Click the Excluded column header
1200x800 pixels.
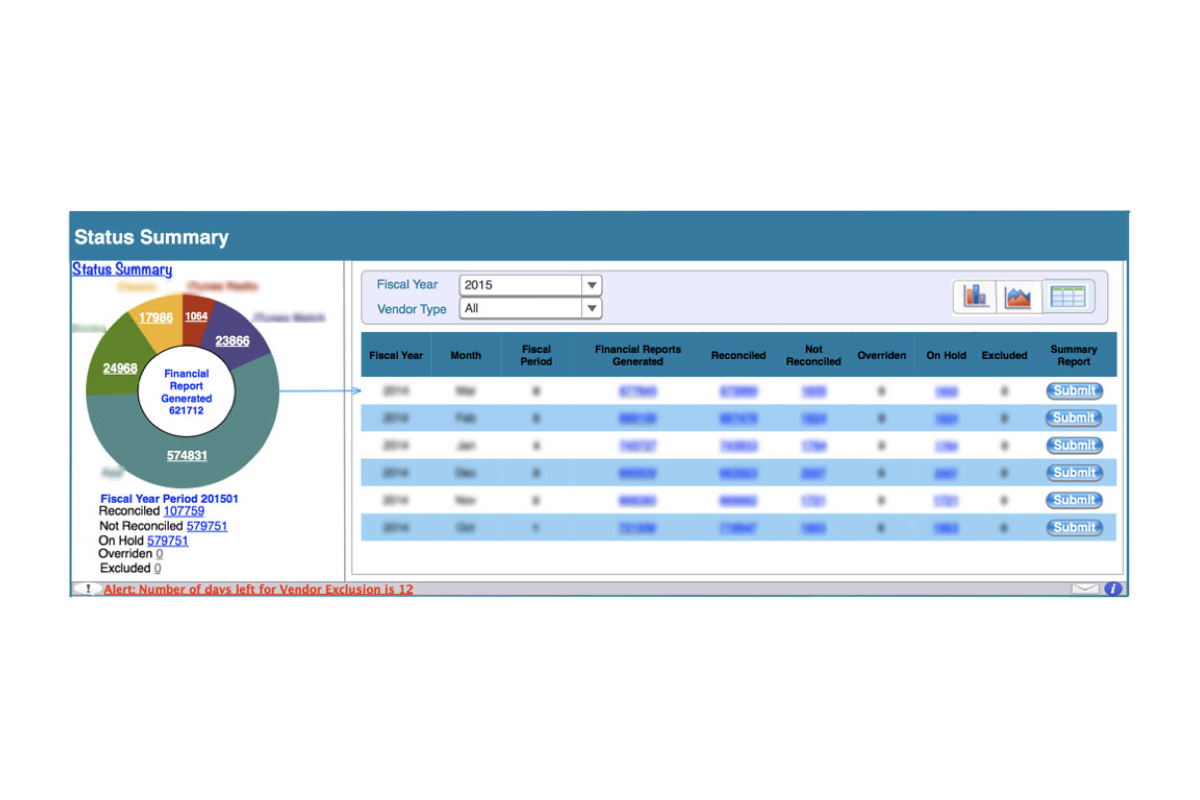coord(1005,355)
